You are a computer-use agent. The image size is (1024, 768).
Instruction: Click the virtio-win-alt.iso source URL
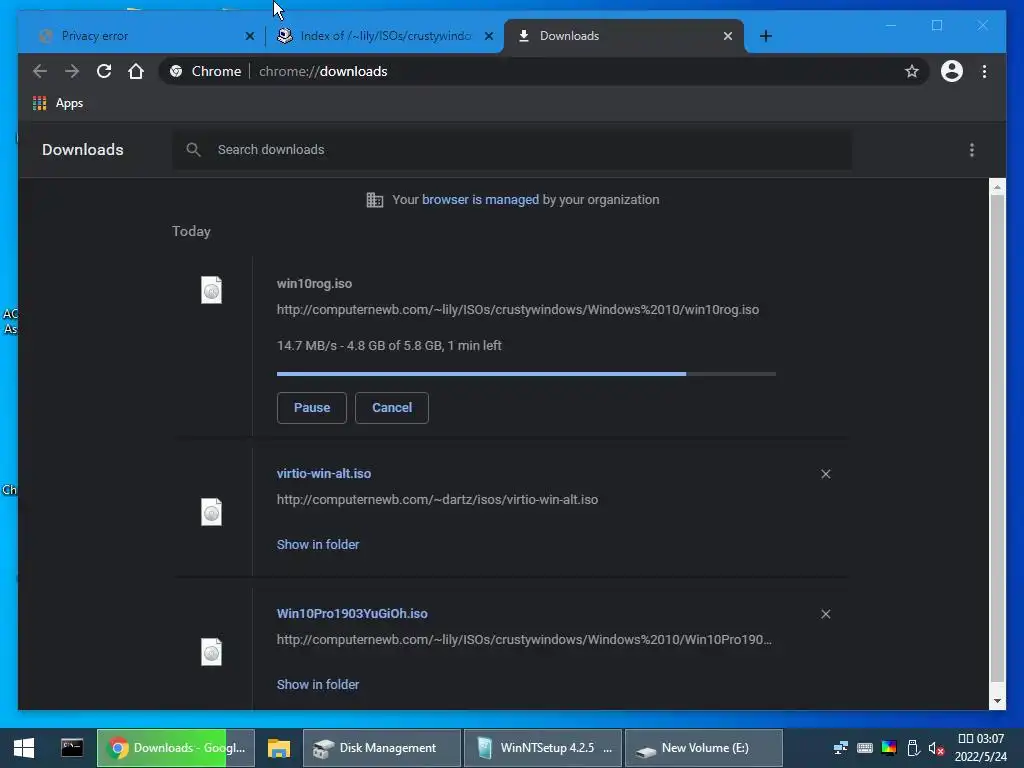coord(438,500)
